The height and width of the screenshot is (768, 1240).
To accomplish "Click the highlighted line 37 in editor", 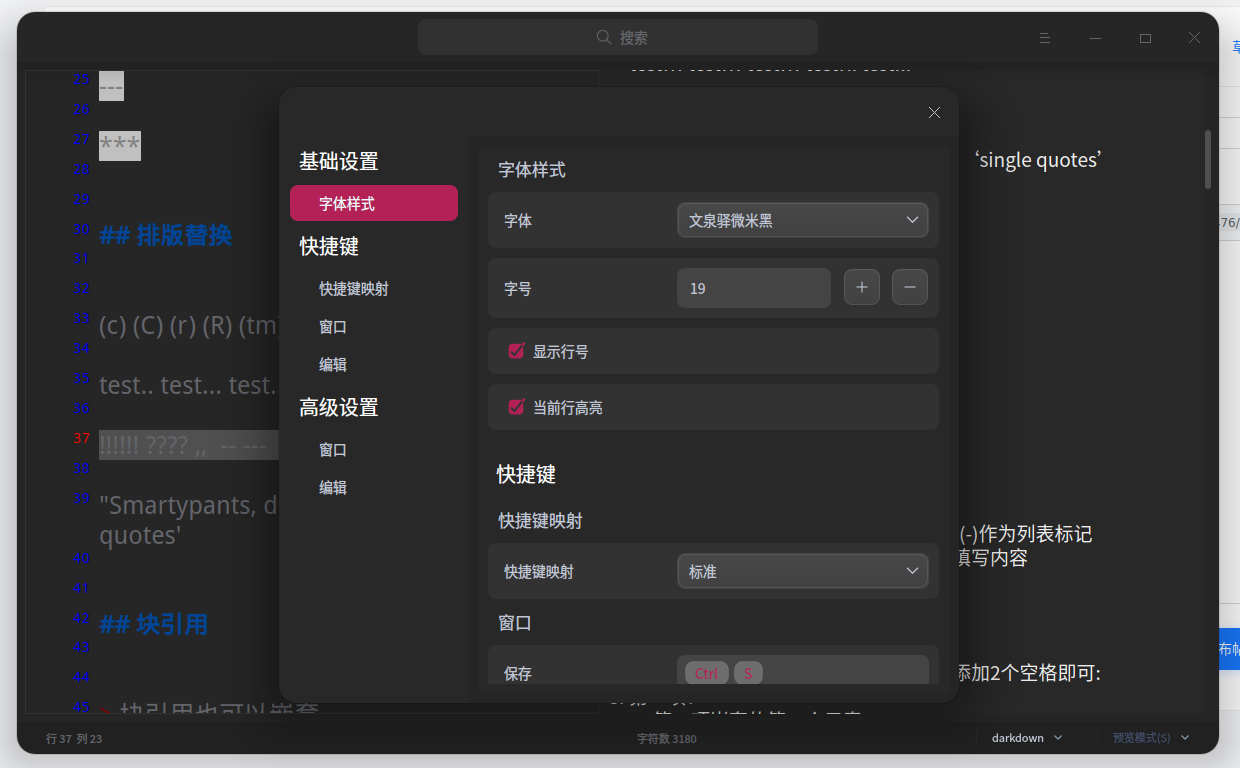I will click(189, 445).
